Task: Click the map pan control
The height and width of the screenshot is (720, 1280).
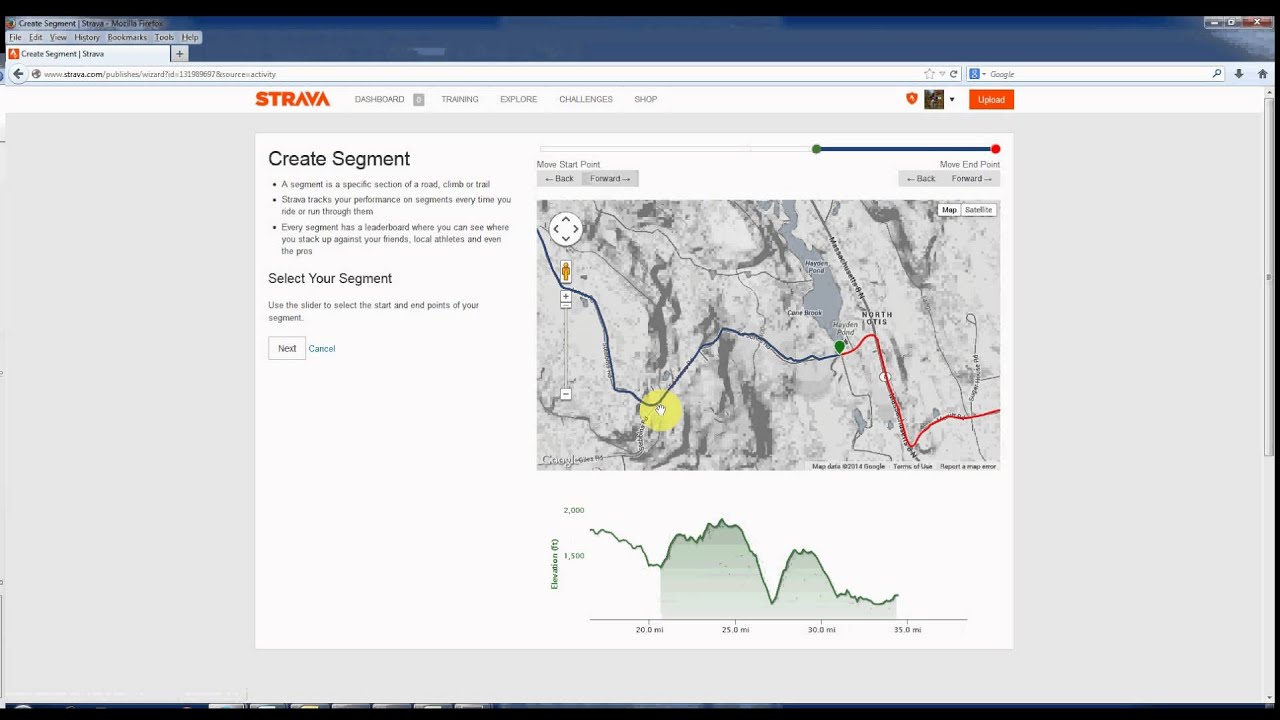Action: 565,229
